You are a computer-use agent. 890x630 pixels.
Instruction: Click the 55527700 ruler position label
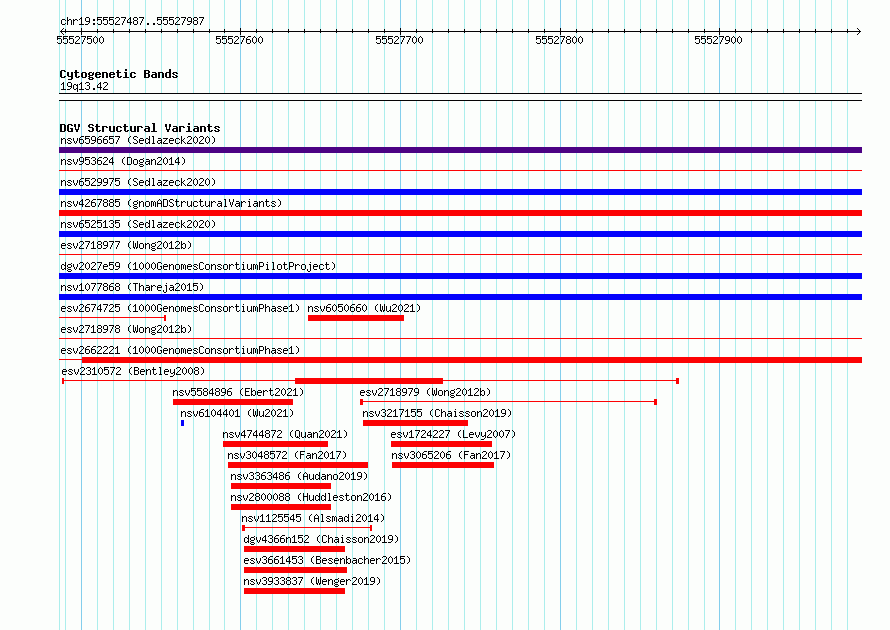[x=399, y=40]
